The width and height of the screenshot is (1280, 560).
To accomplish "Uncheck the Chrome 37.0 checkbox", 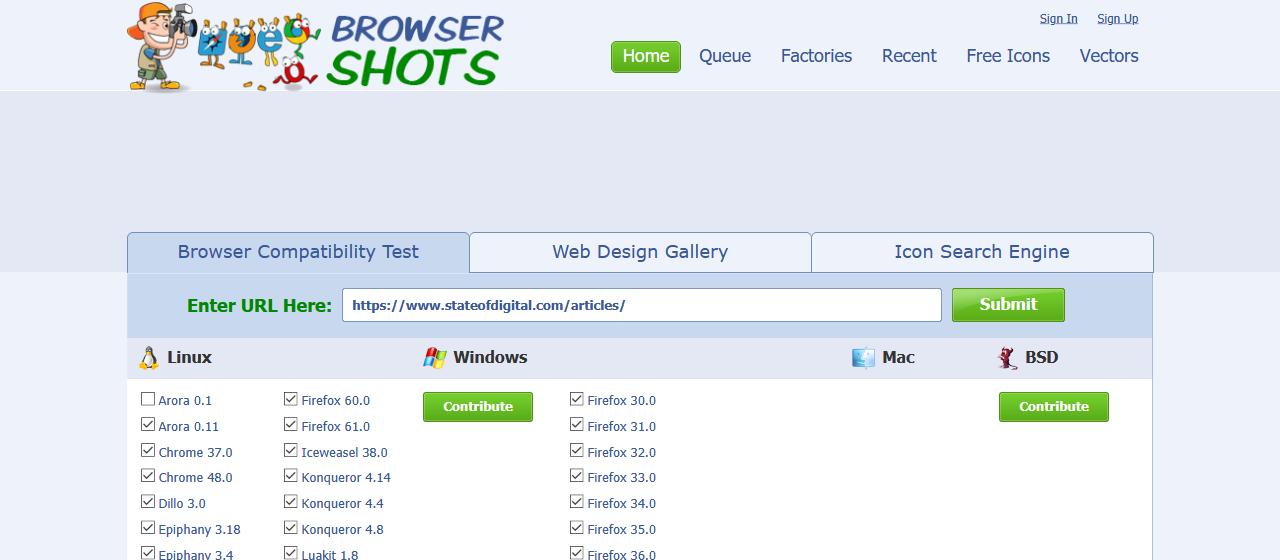I will point(148,451).
